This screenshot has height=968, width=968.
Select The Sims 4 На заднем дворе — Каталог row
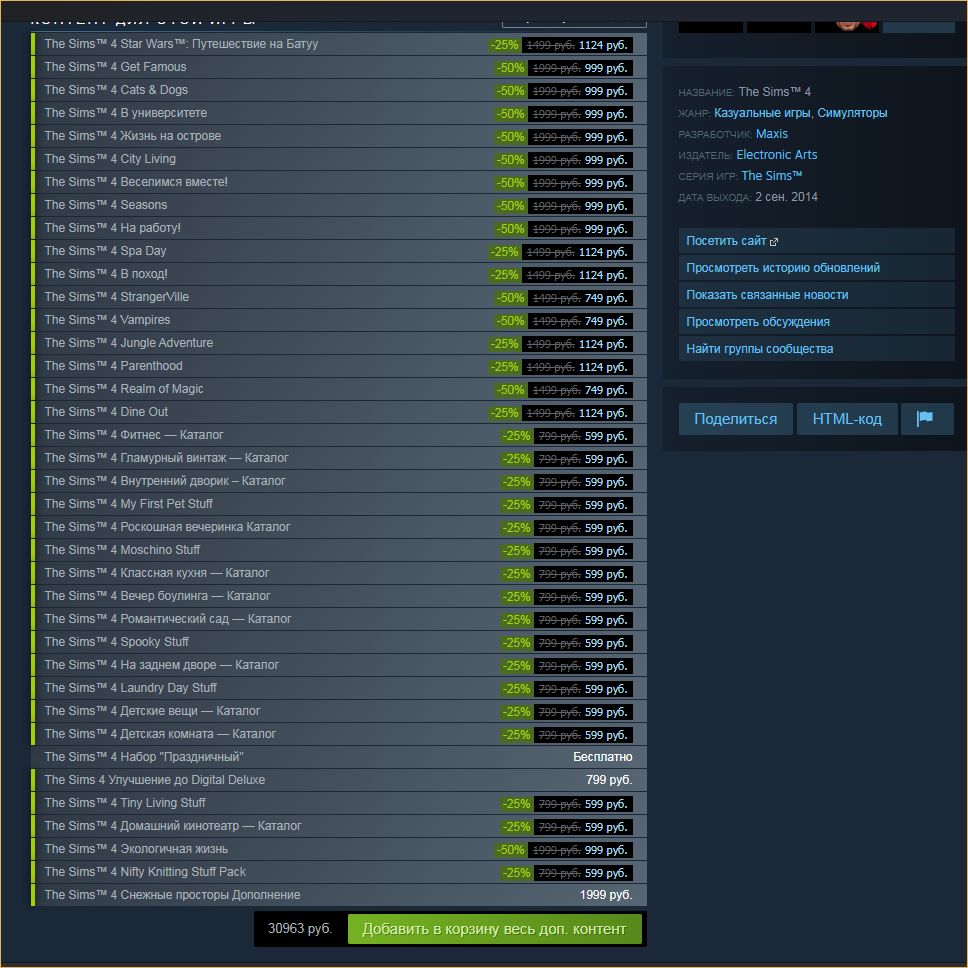tap(339, 666)
